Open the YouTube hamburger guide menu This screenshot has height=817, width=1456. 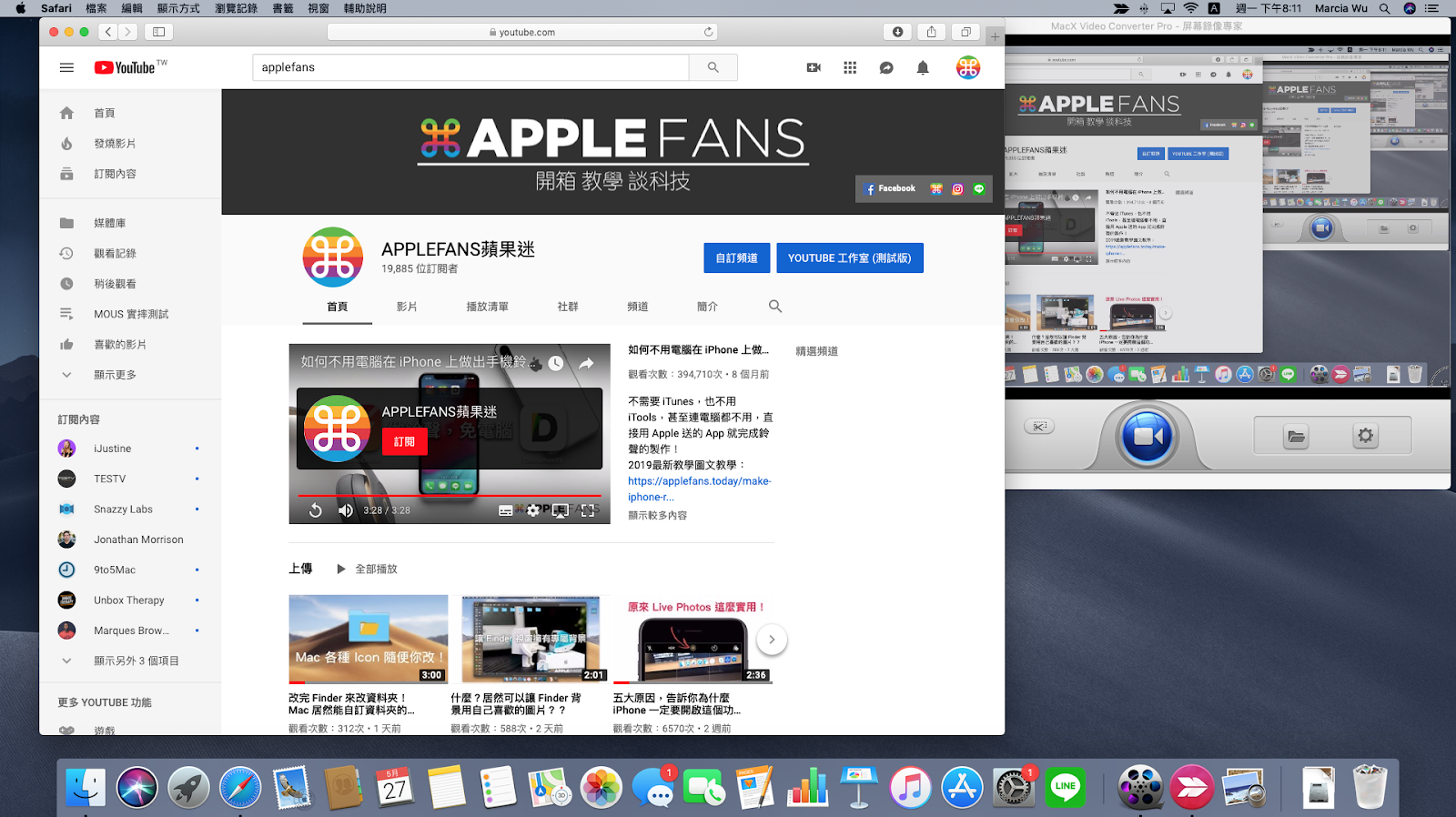point(66,67)
